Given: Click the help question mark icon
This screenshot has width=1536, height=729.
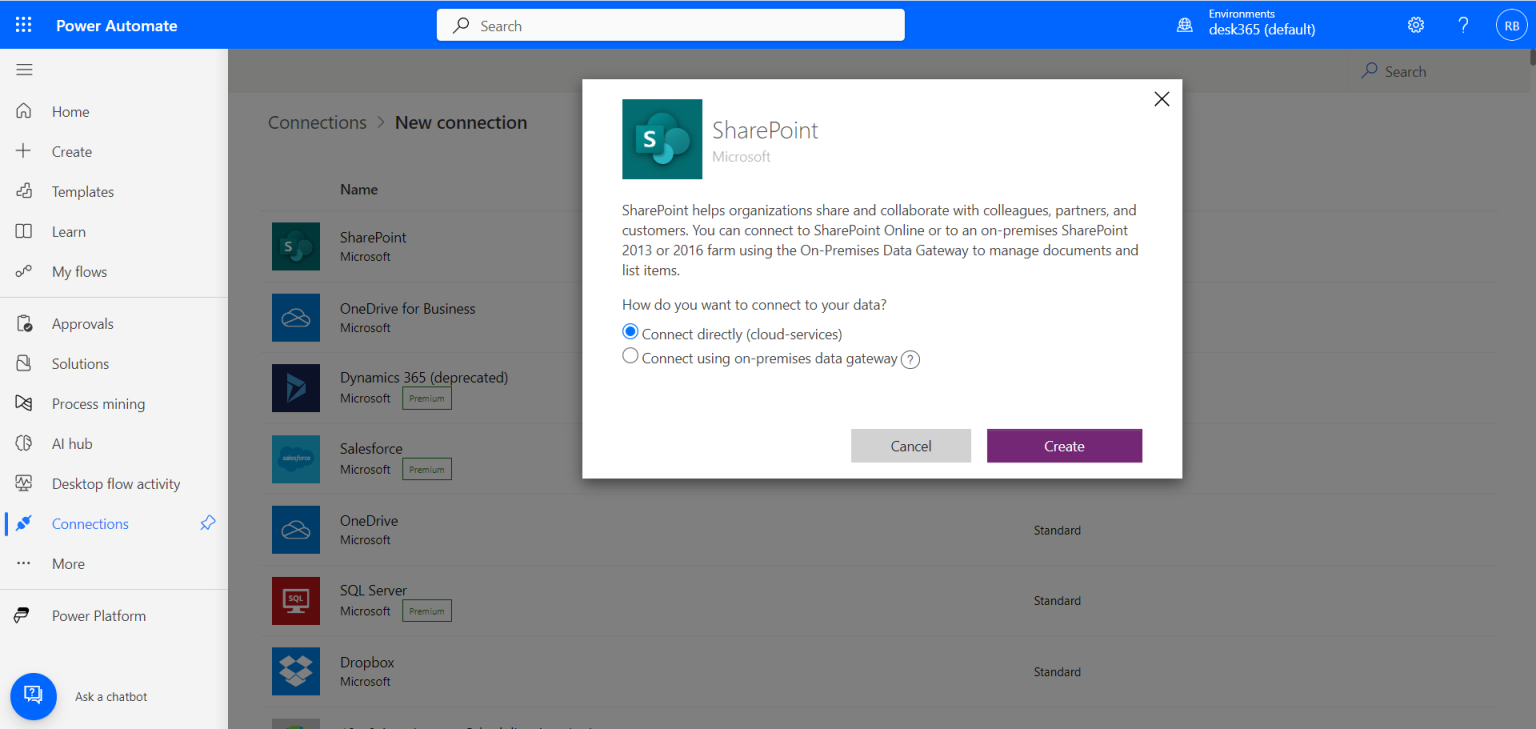Looking at the screenshot, I should point(1463,25).
